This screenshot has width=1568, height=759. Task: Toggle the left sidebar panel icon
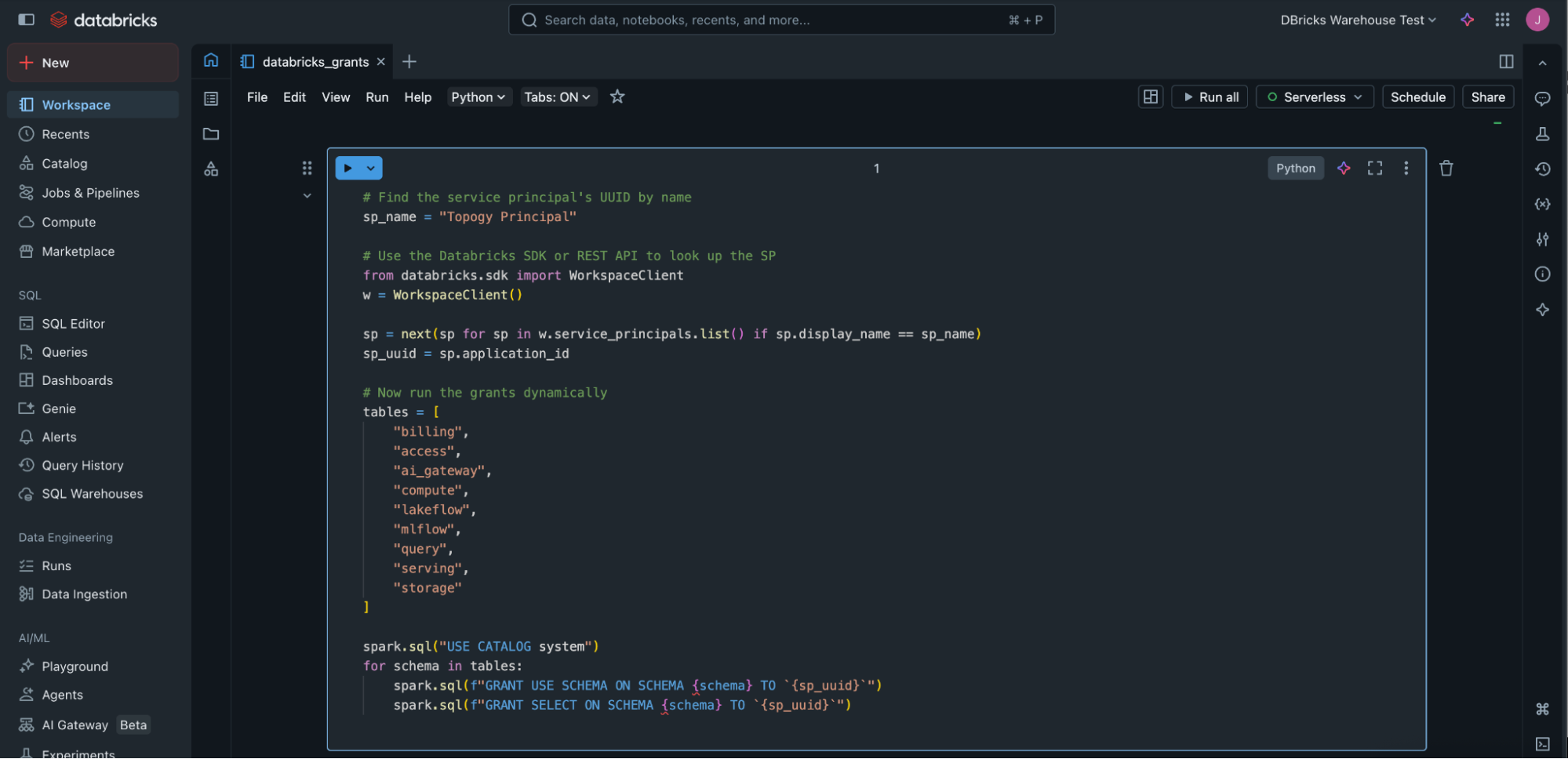[x=26, y=20]
